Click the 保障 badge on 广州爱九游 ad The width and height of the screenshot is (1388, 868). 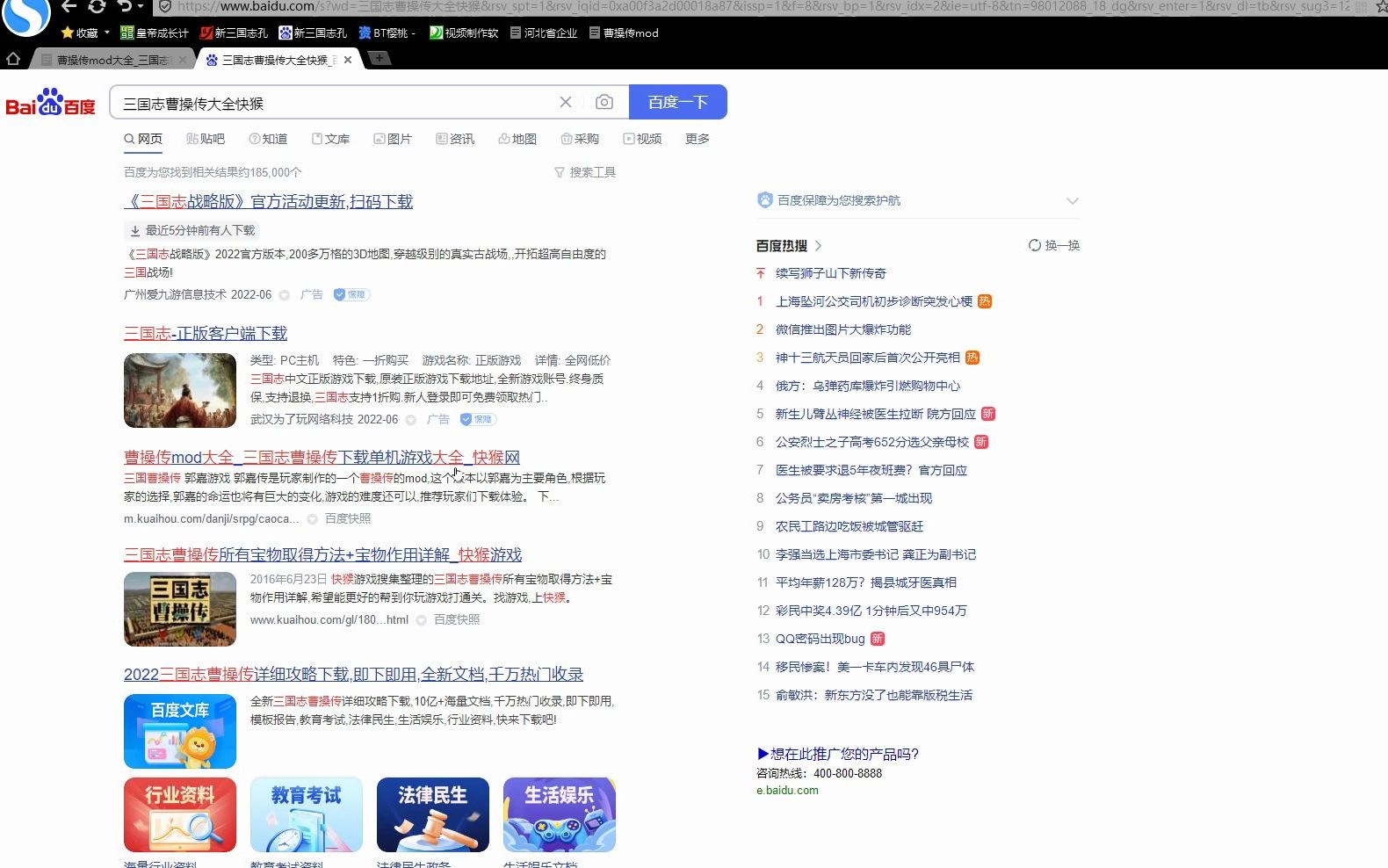tap(351, 294)
